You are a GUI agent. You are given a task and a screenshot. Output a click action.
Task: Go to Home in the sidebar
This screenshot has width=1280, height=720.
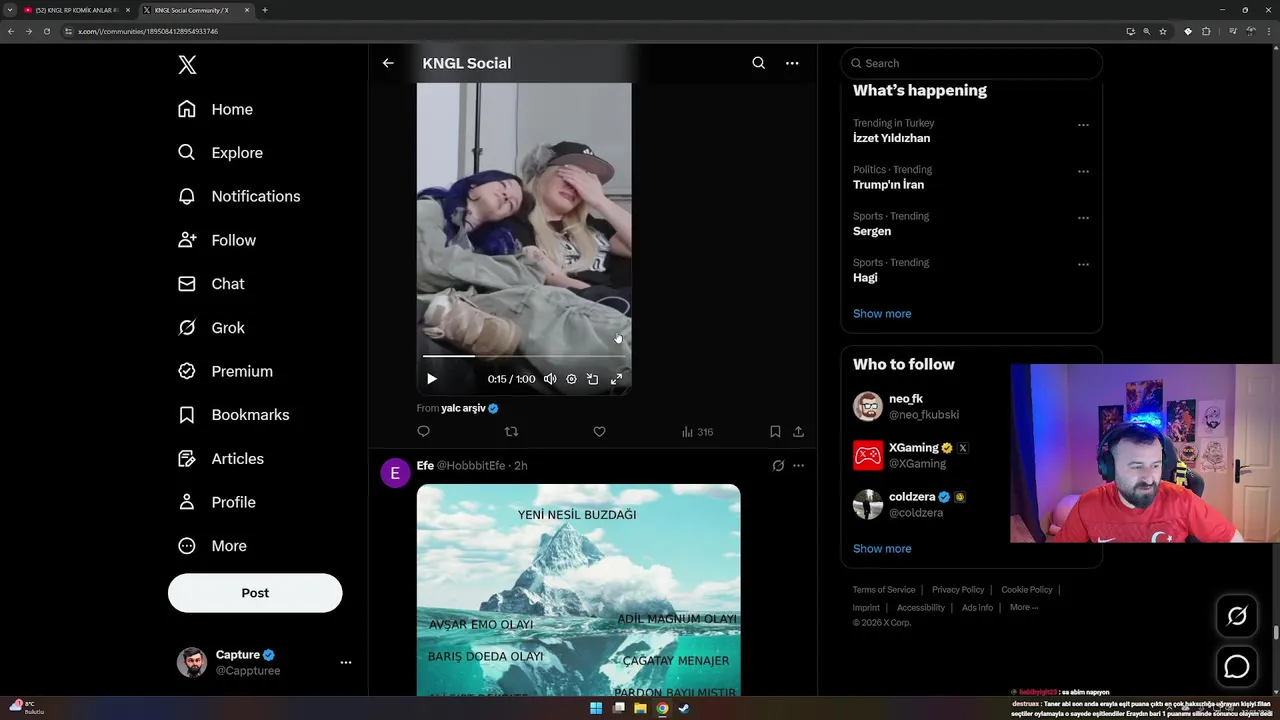coord(215,109)
